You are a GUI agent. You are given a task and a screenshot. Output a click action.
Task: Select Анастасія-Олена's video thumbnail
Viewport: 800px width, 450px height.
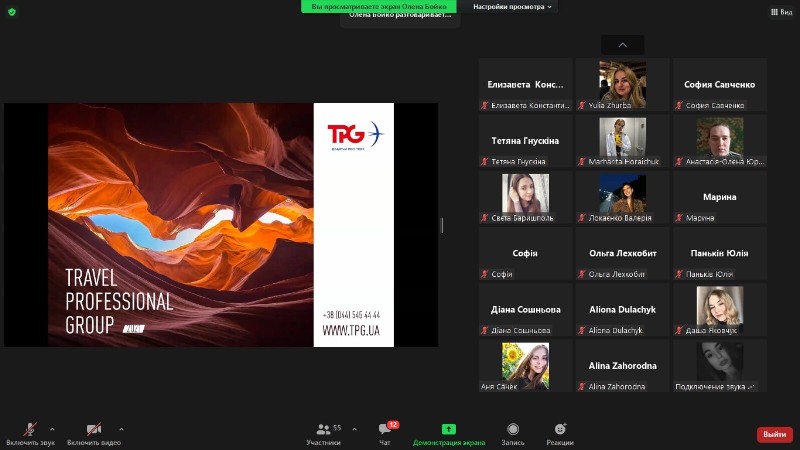pyautogui.click(x=720, y=138)
